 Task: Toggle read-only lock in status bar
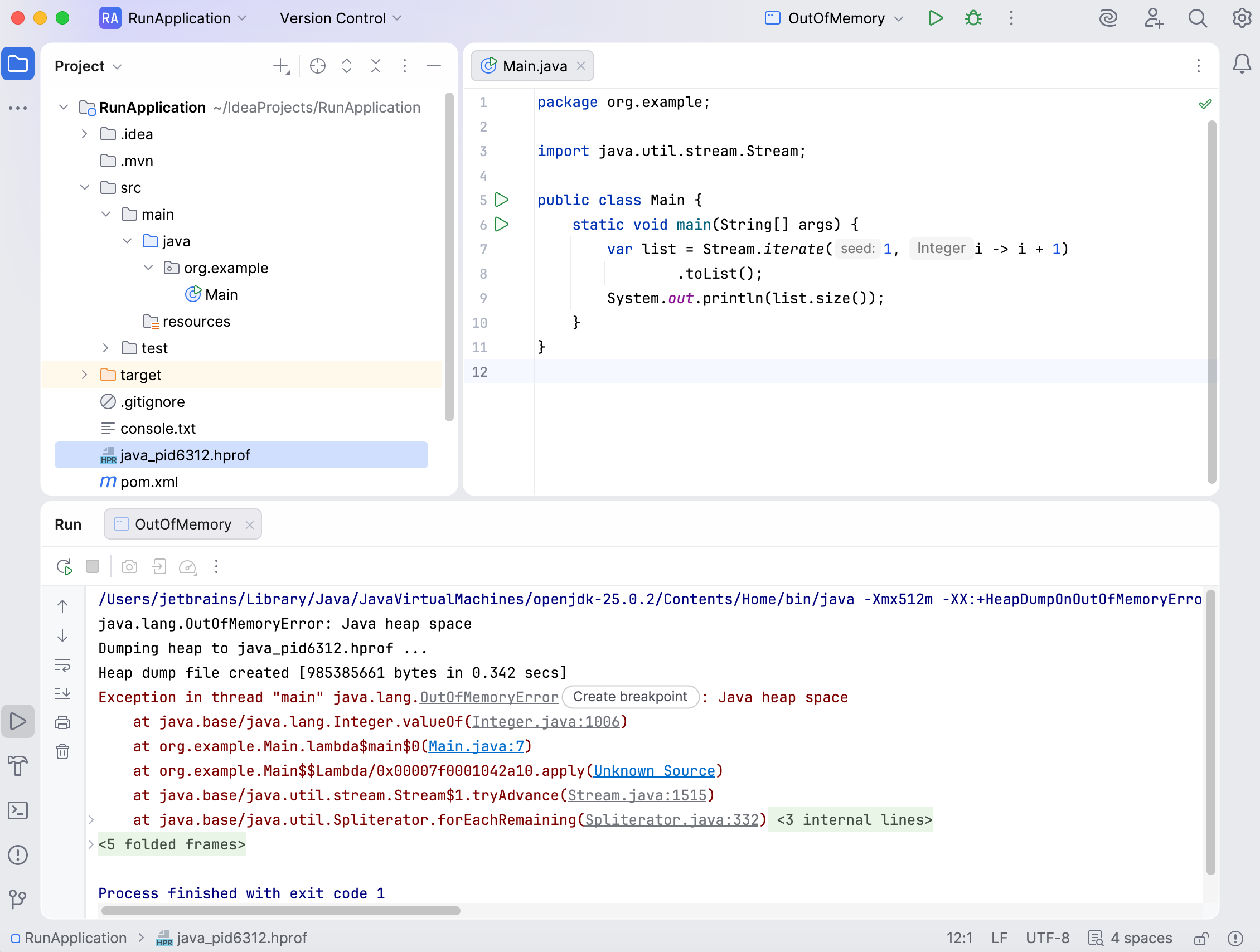click(x=1201, y=938)
